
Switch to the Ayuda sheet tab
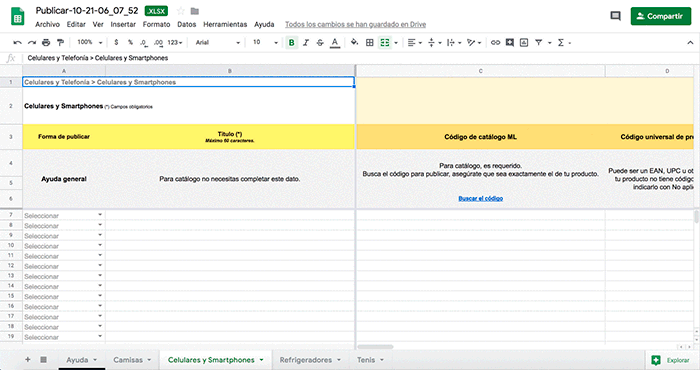(82, 360)
